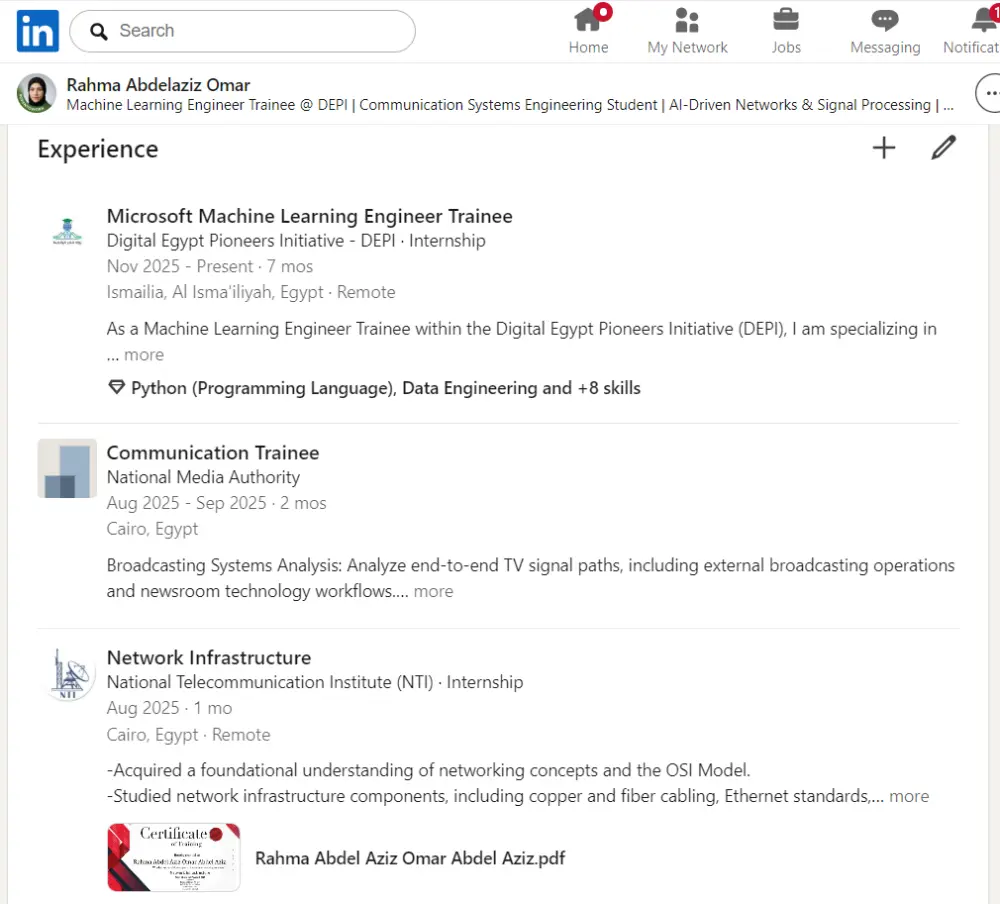Click the NTI institute logo
The width and height of the screenshot is (1000, 904).
point(69,674)
